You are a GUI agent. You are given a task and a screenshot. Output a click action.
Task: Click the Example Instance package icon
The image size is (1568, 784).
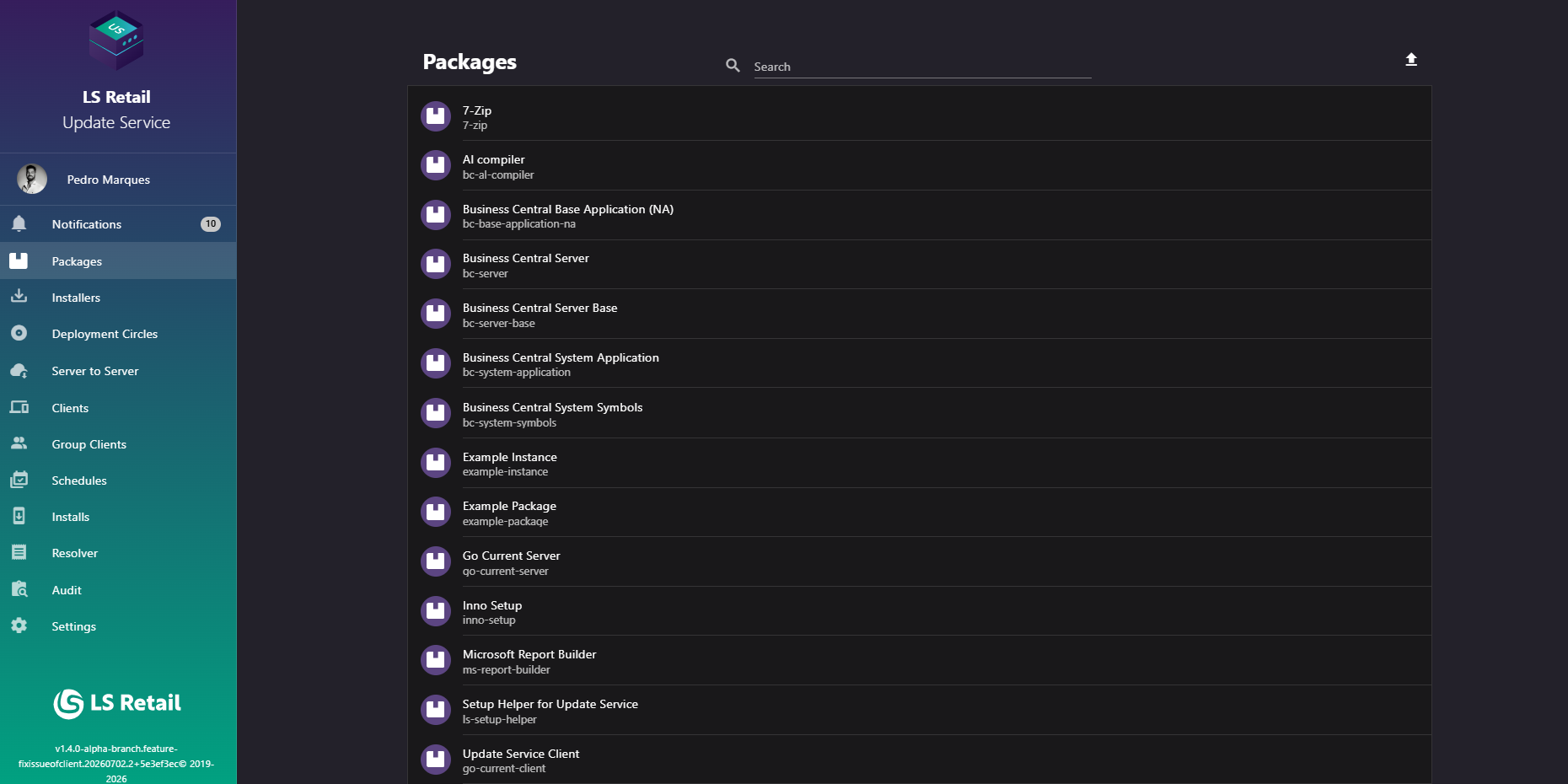(x=436, y=463)
